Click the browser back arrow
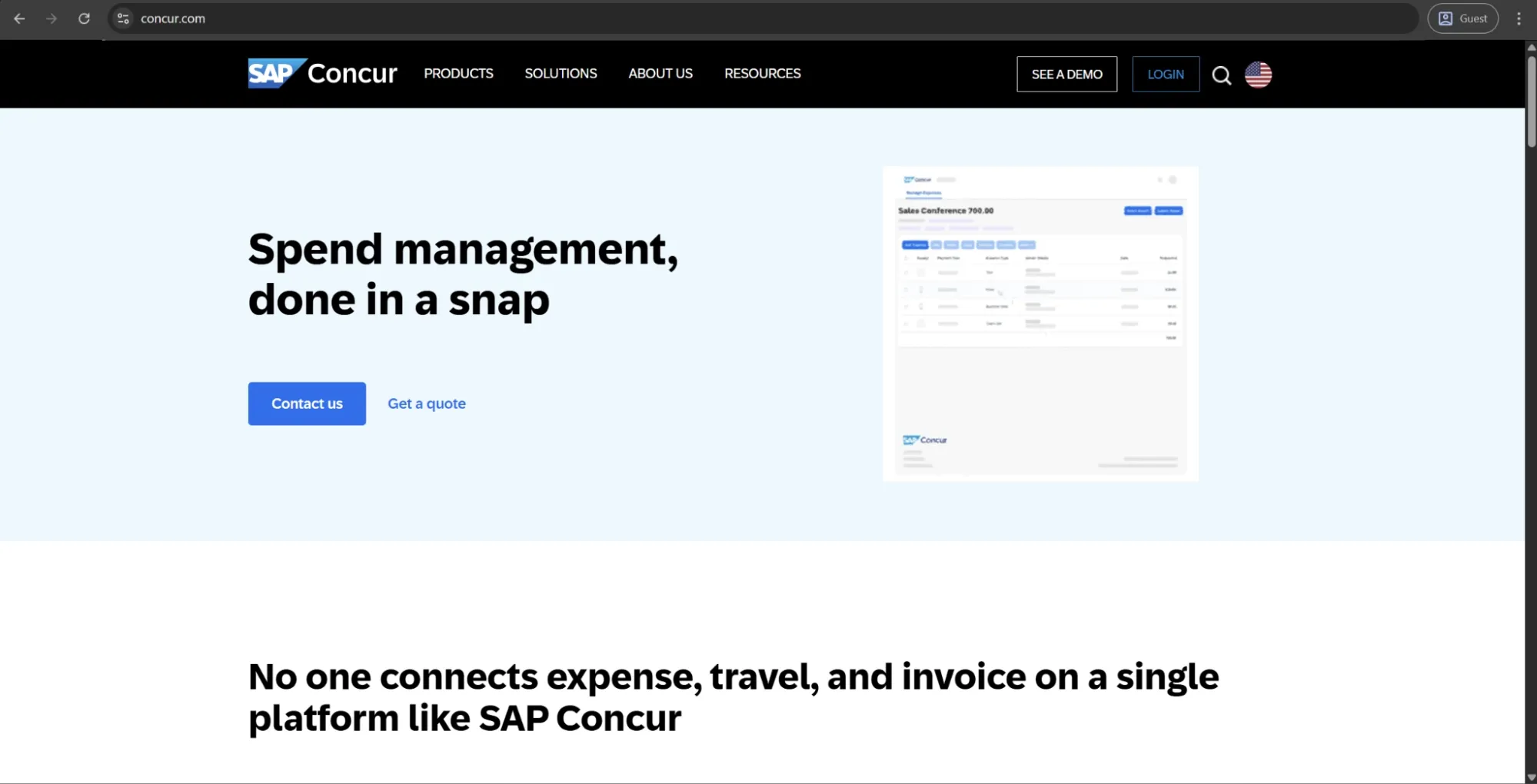This screenshot has width=1537, height=784. 19,18
